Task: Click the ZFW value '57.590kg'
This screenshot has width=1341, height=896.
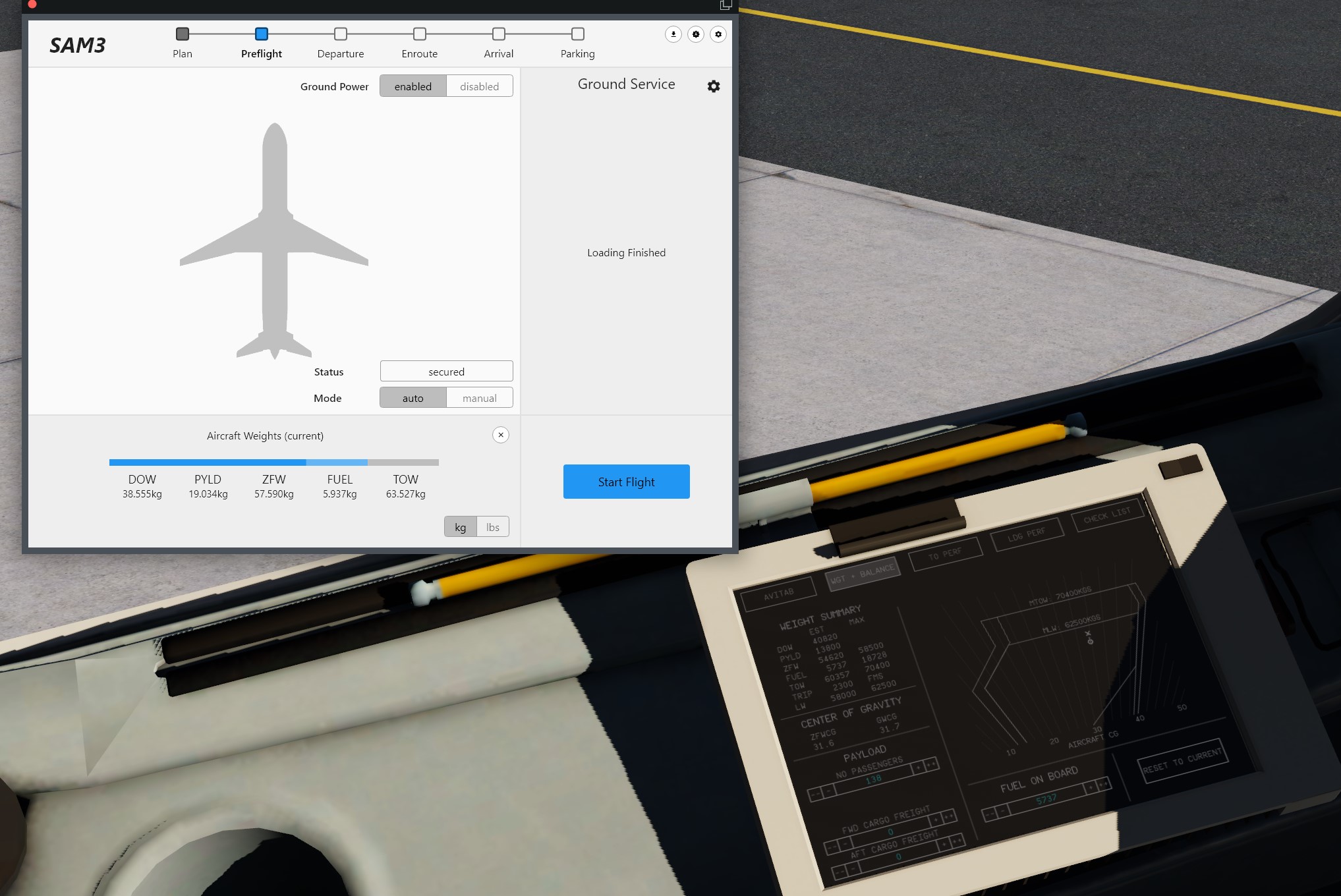Action: (x=274, y=494)
